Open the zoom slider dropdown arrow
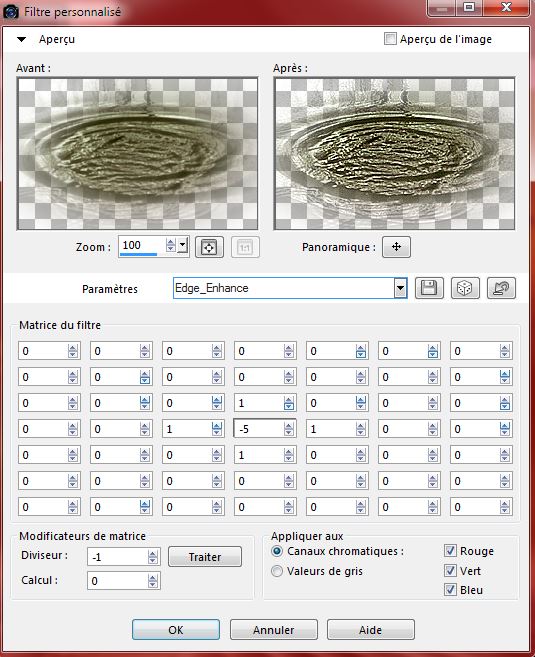The image size is (535, 657). [183, 245]
